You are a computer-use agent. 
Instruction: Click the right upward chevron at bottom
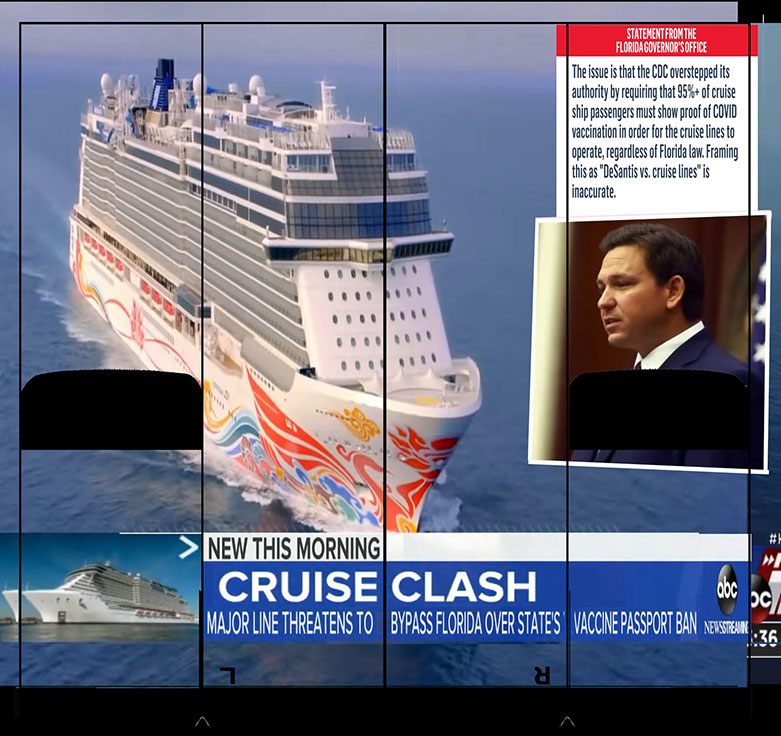[567, 722]
